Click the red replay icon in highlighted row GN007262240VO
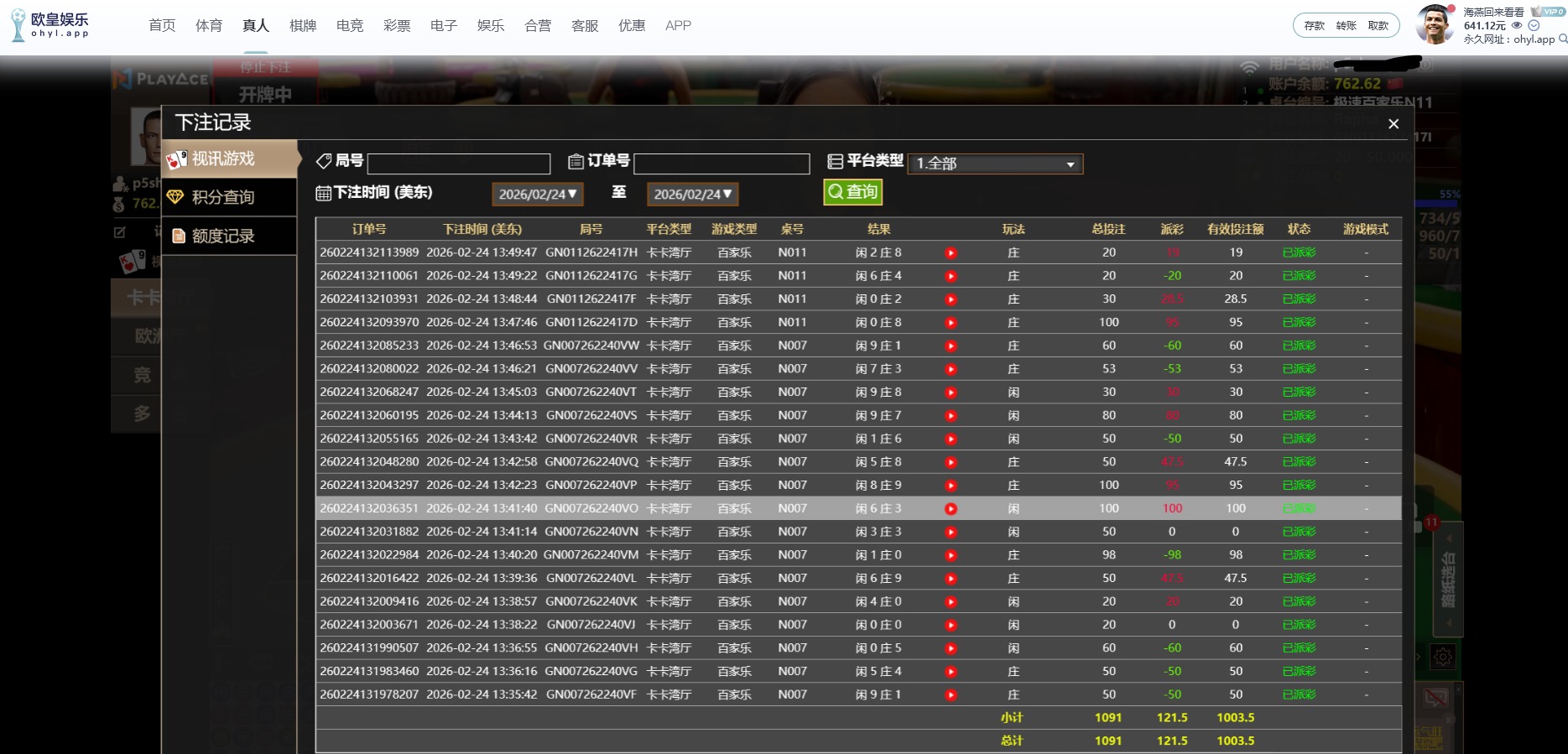Screen dimensions: 1568x754 [x=951, y=509]
